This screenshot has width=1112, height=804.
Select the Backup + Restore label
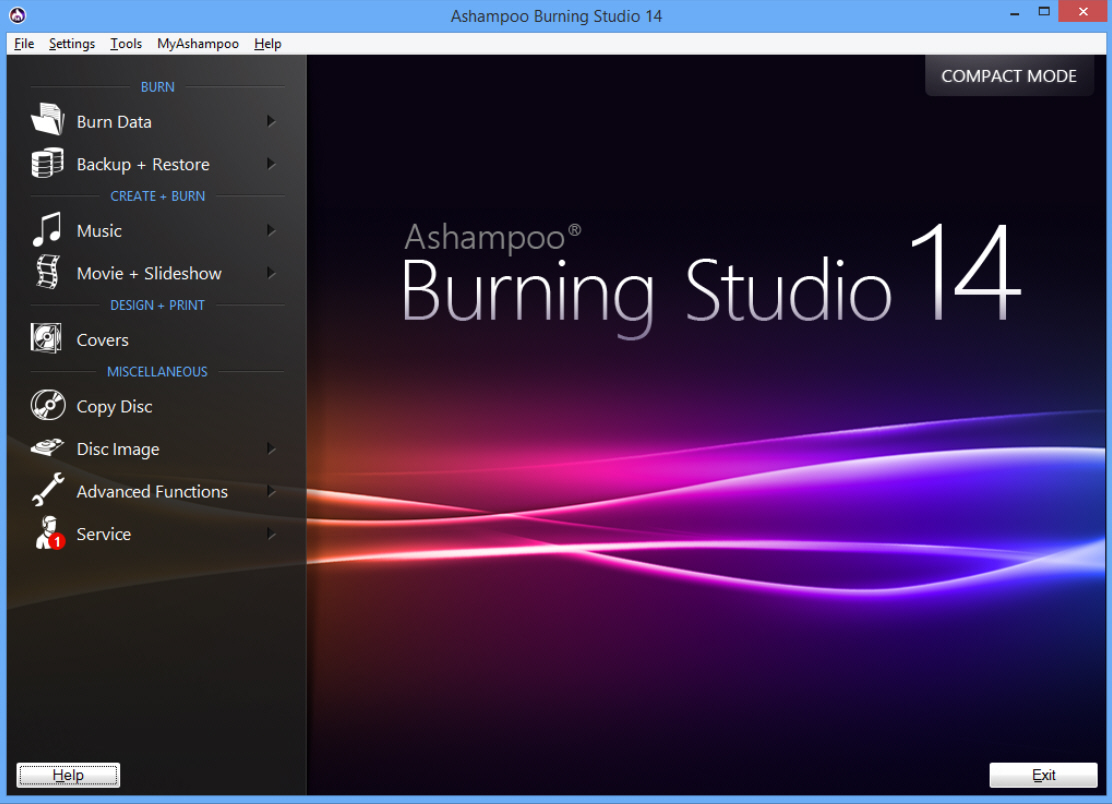(x=143, y=164)
